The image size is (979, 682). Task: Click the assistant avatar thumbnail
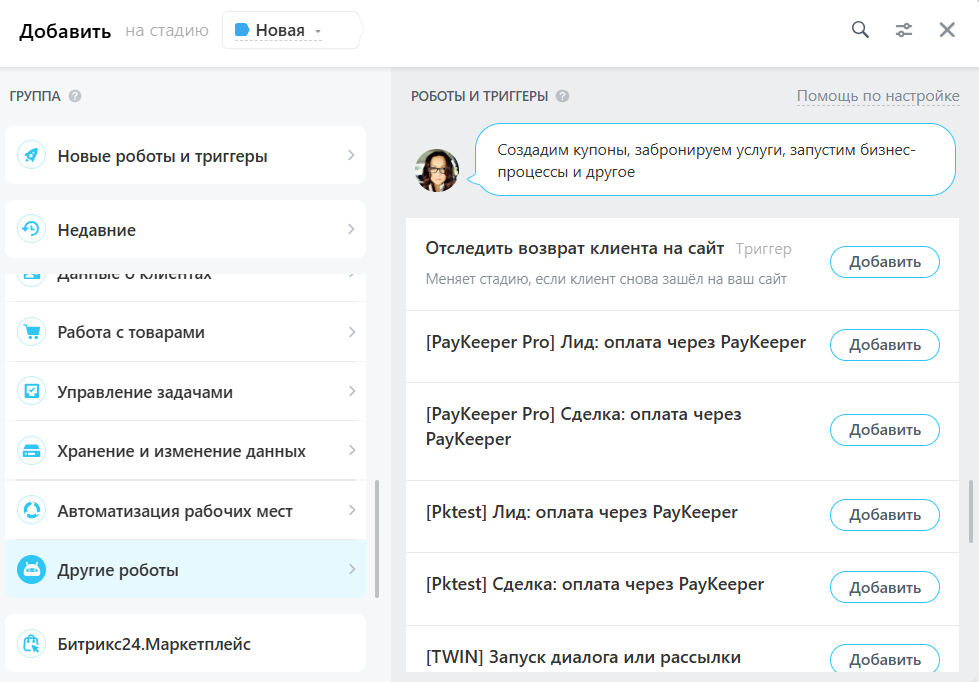[x=437, y=171]
